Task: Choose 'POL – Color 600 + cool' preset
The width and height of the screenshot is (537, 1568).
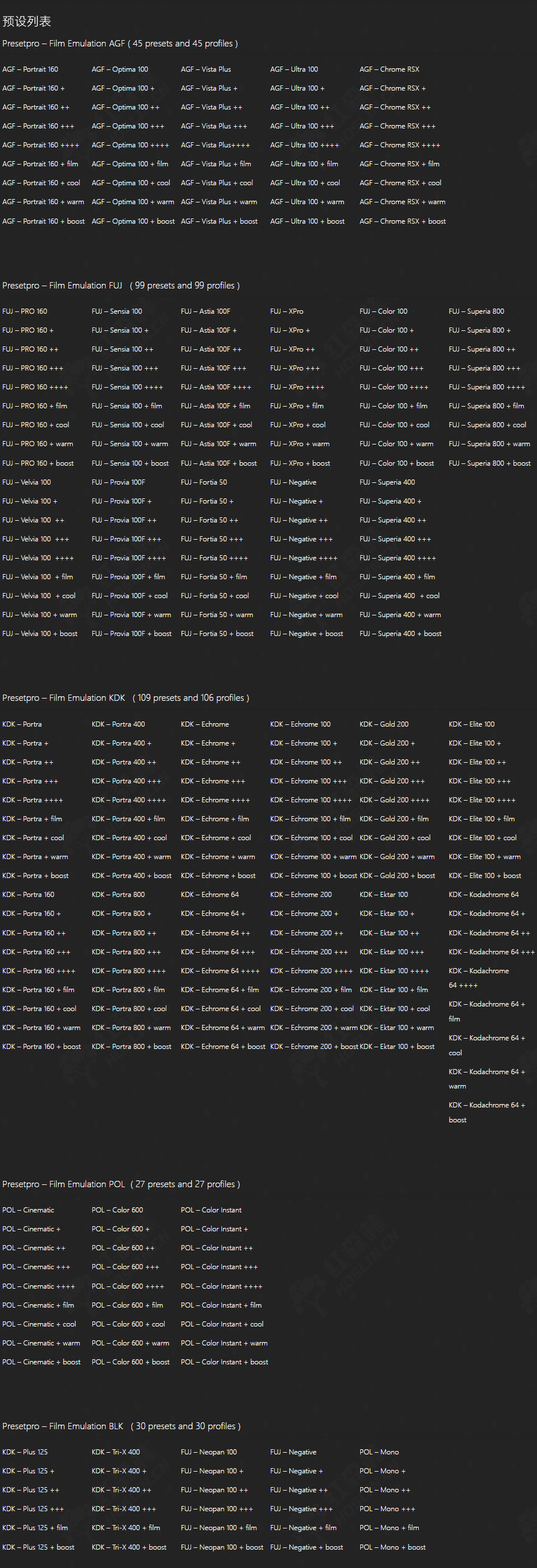Action: pos(129,1324)
